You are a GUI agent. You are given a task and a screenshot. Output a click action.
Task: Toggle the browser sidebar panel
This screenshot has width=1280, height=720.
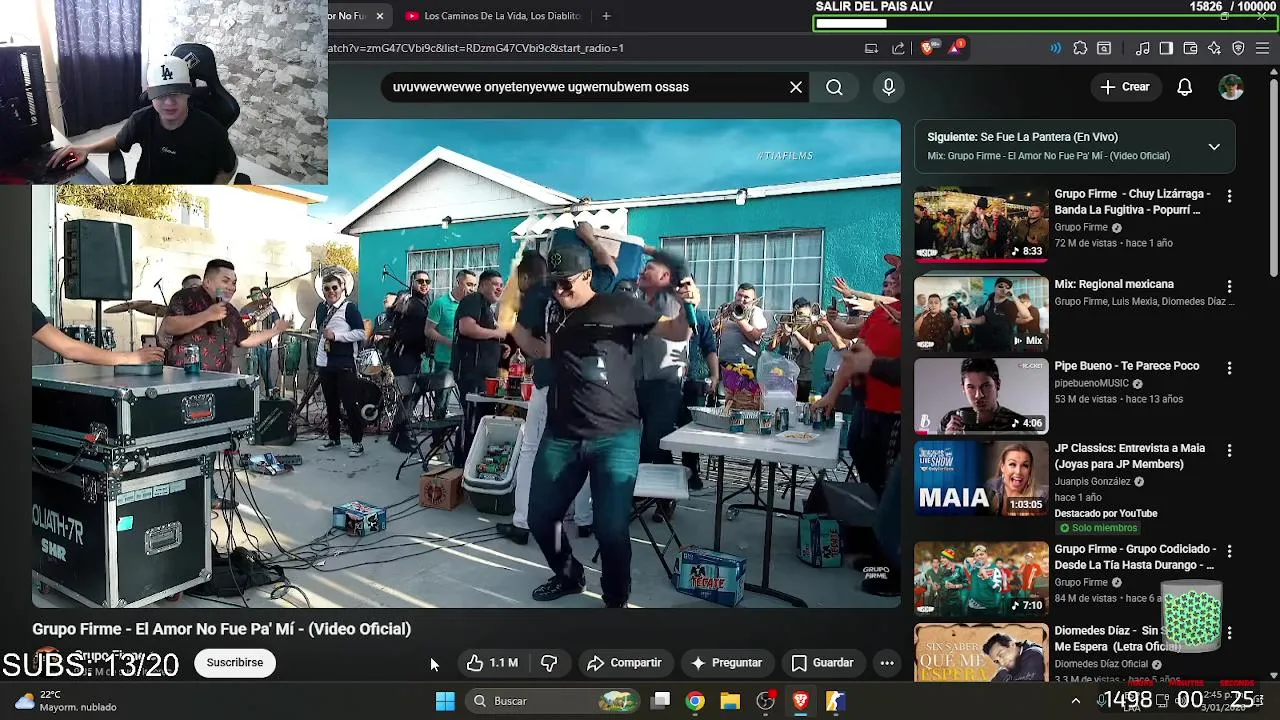[x=1166, y=48]
